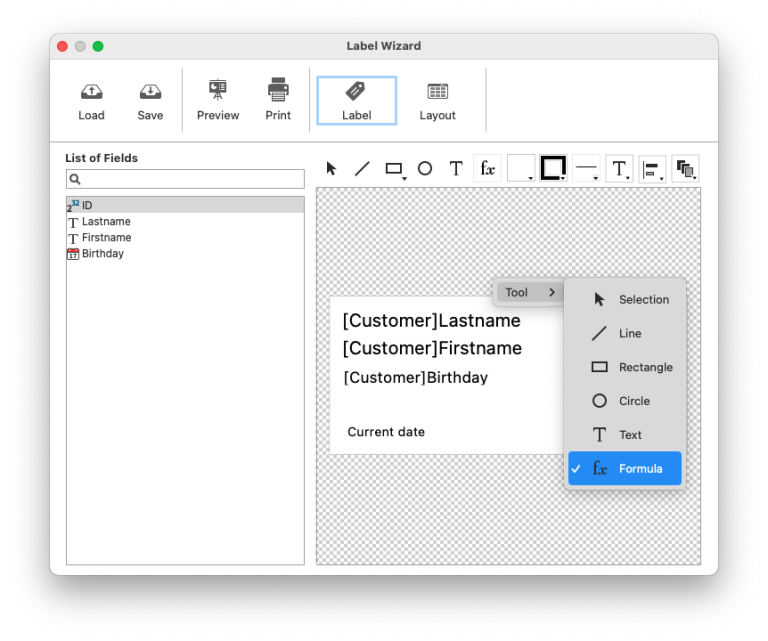Open the fill color dropdown swatch

click(x=521, y=169)
